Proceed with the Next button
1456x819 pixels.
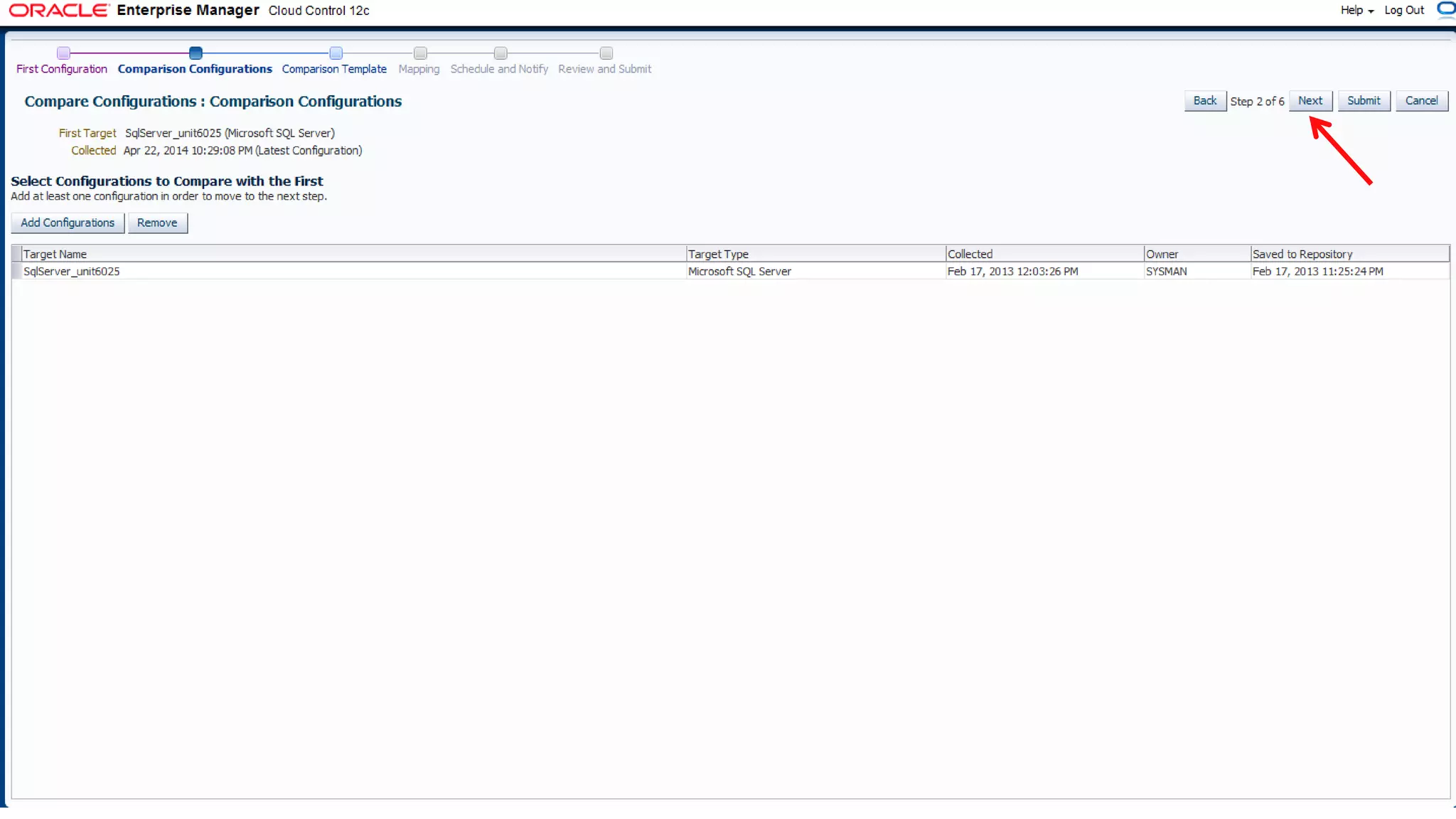coord(1310,101)
